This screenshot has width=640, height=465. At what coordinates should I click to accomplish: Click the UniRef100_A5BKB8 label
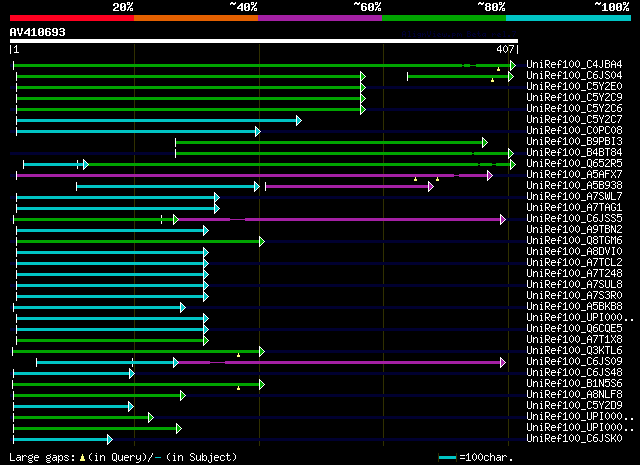[x=574, y=307]
